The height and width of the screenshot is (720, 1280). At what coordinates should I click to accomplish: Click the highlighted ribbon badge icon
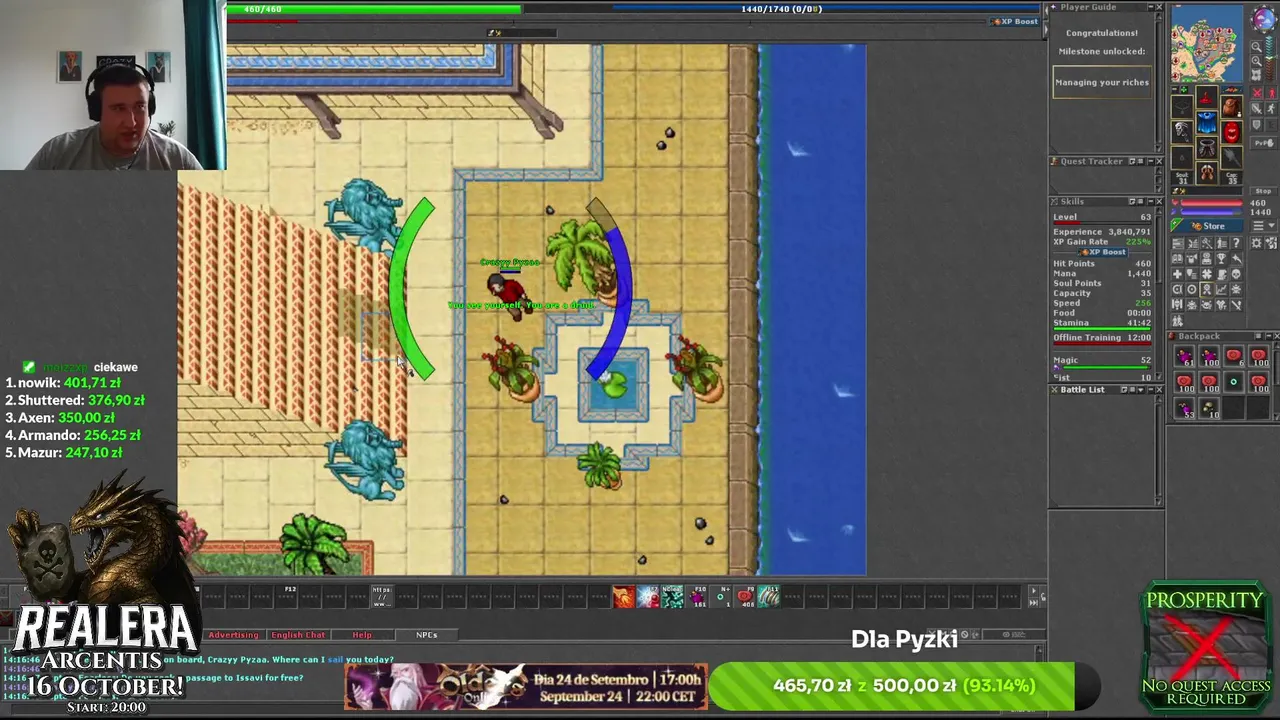(1207, 289)
